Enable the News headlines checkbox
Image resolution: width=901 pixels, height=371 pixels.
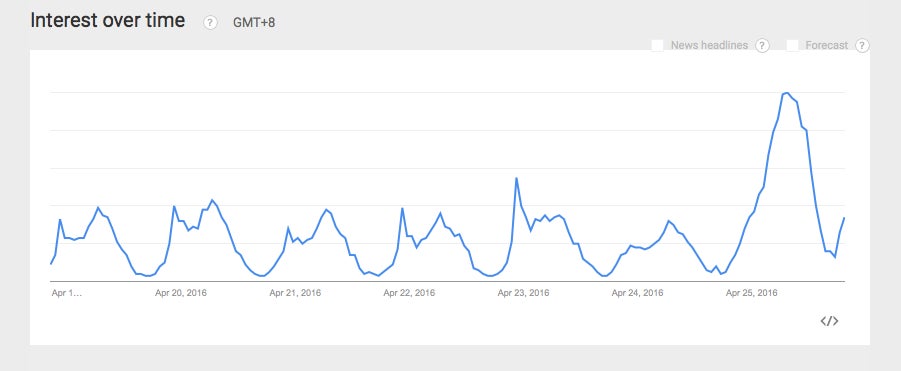(657, 45)
